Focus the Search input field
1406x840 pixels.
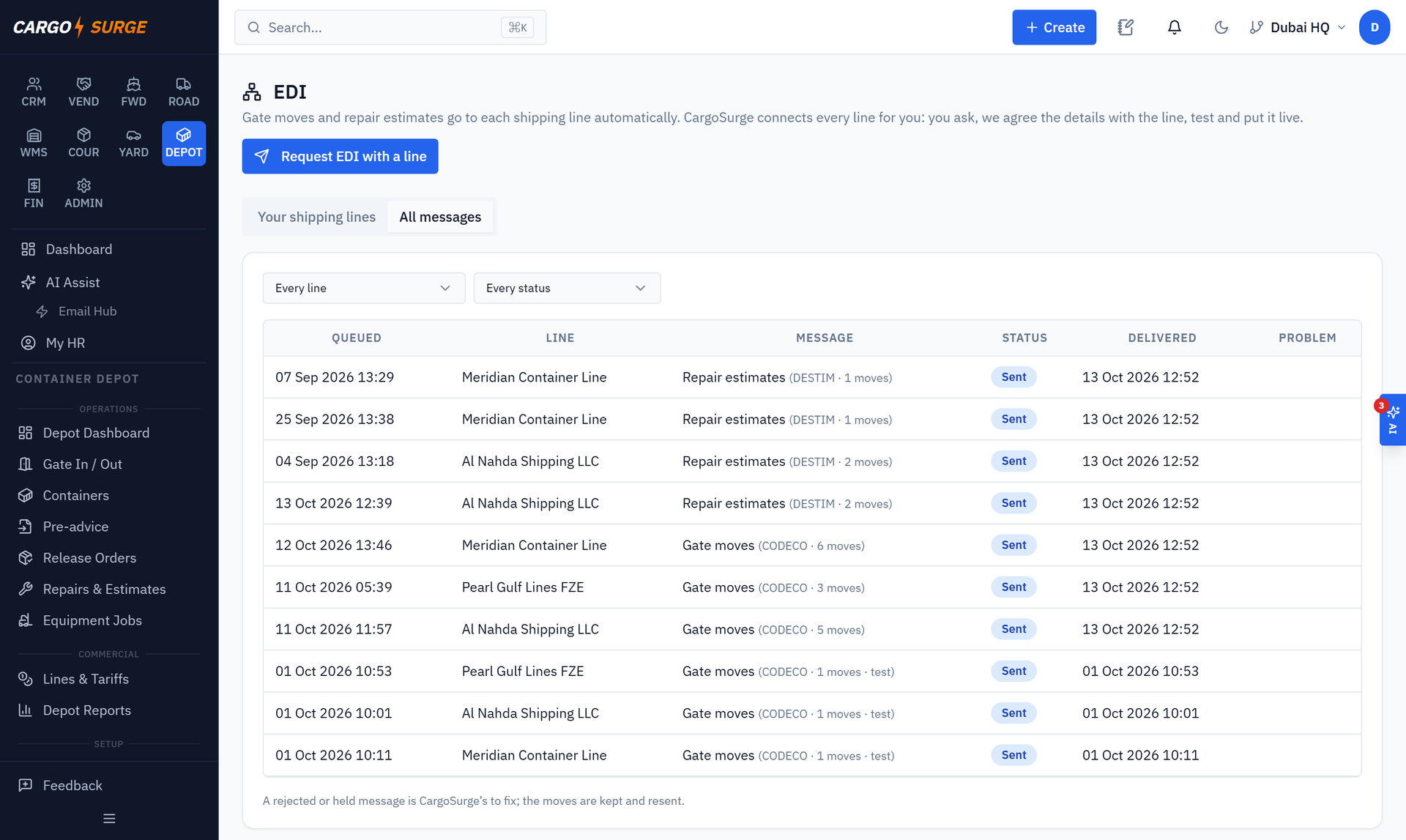point(390,27)
